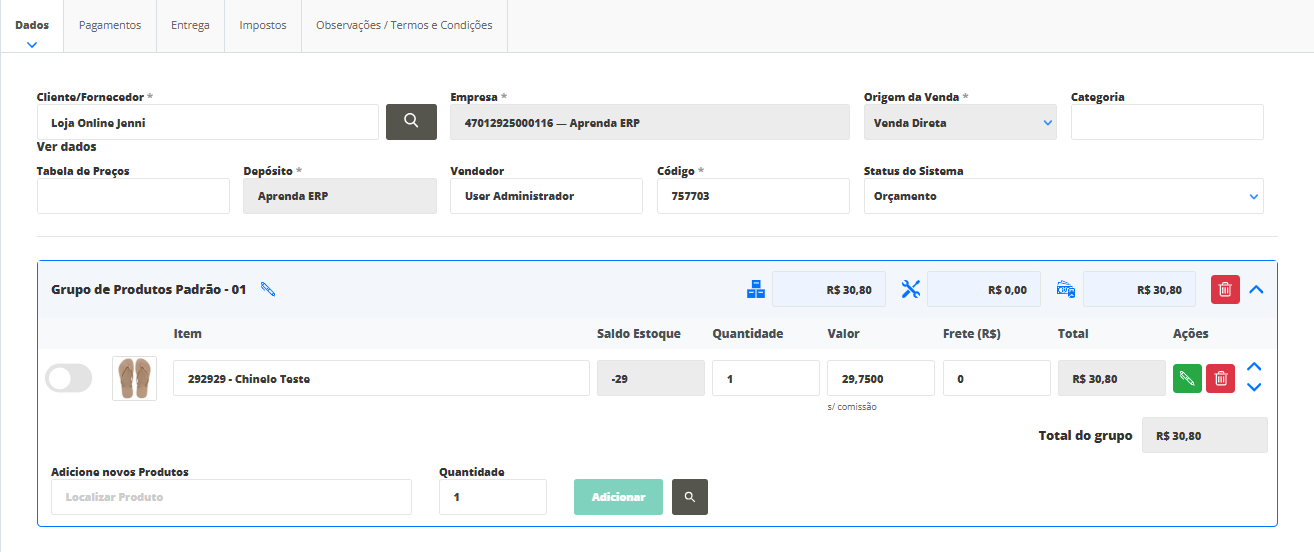Click the red trash icon in group header
The image size is (1314, 552).
click(1225, 290)
